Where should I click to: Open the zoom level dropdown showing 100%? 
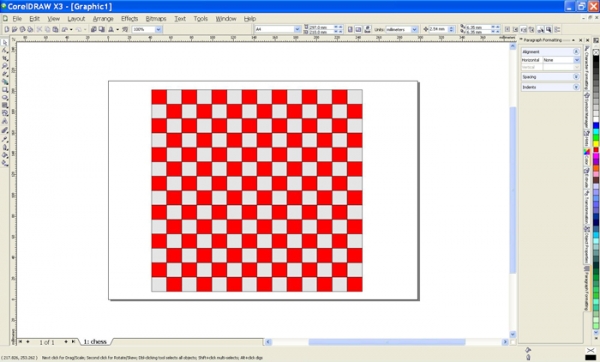click(x=158, y=29)
